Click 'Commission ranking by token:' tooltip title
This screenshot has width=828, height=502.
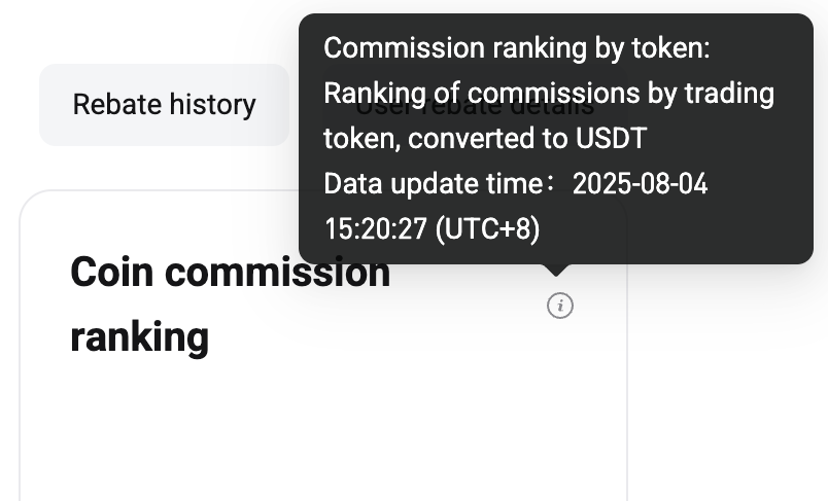tap(517, 48)
